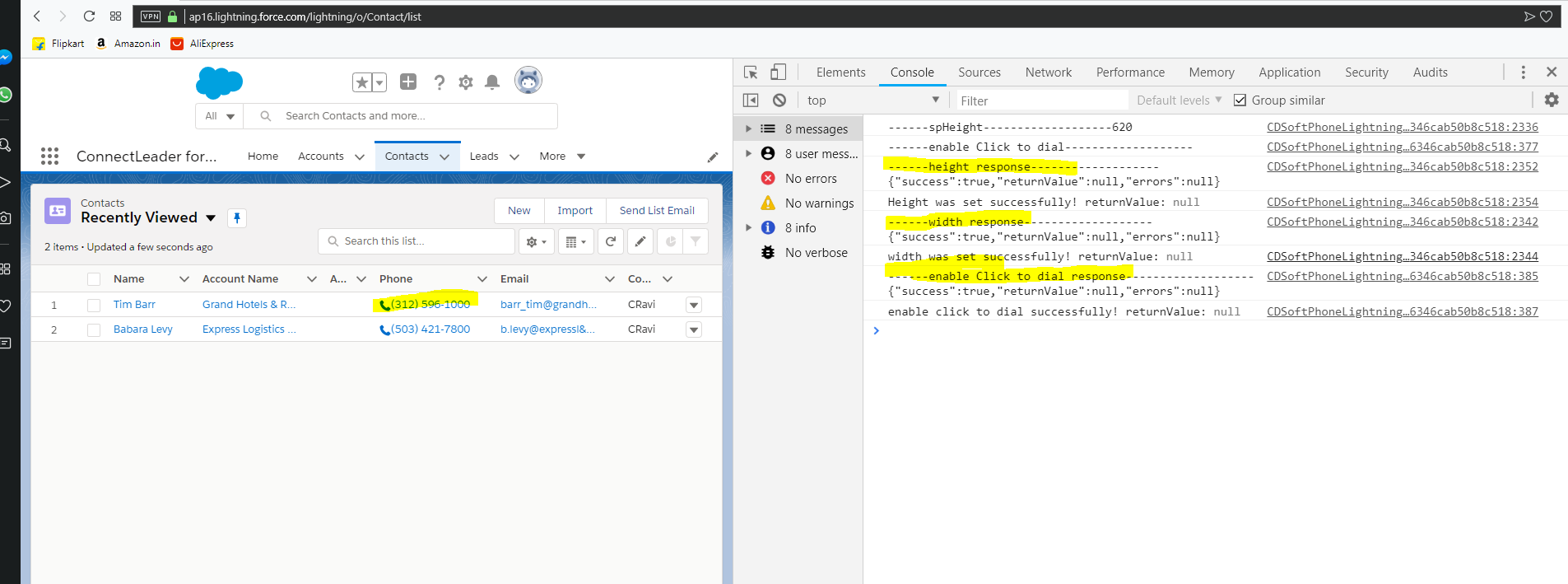
Task: Open the Default levels dropdown
Action: (1179, 100)
